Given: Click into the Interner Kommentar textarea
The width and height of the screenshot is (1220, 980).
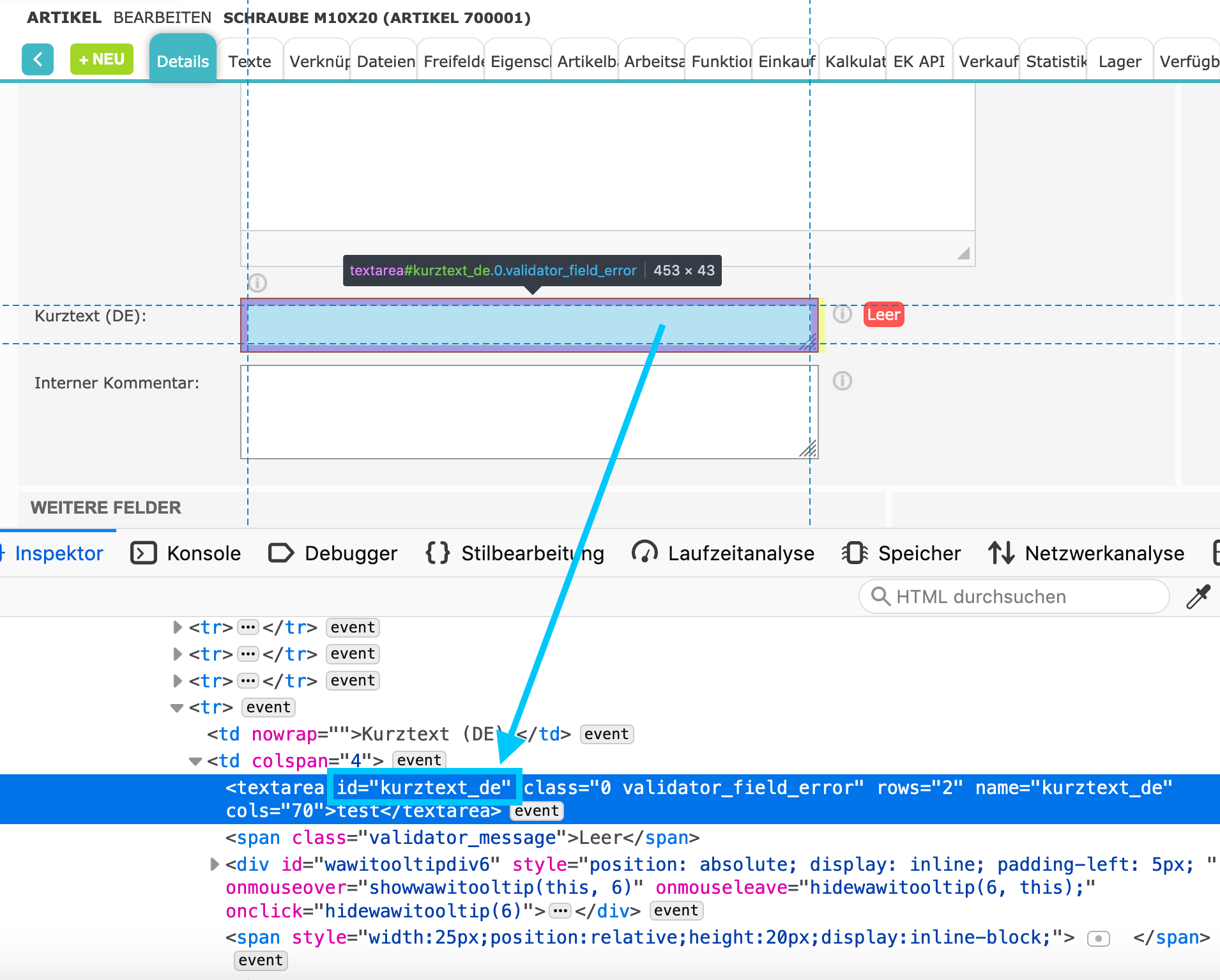Looking at the screenshot, I should click(529, 412).
